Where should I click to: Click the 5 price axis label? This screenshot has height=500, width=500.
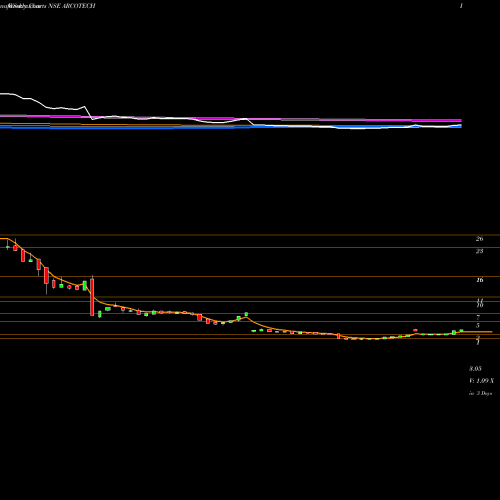pos(478,325)
